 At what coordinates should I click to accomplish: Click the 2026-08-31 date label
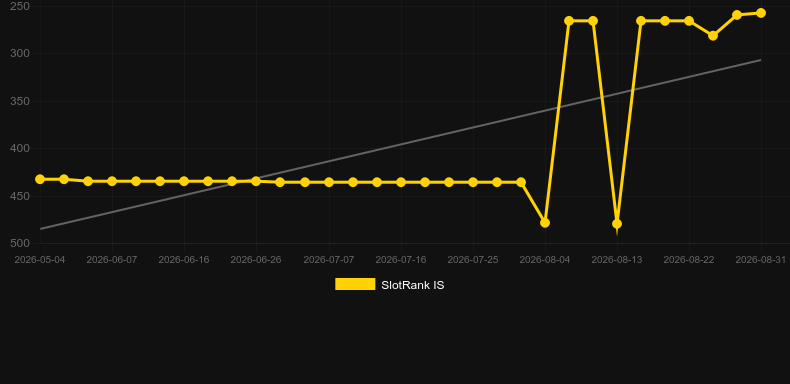(x=761, y=260)
